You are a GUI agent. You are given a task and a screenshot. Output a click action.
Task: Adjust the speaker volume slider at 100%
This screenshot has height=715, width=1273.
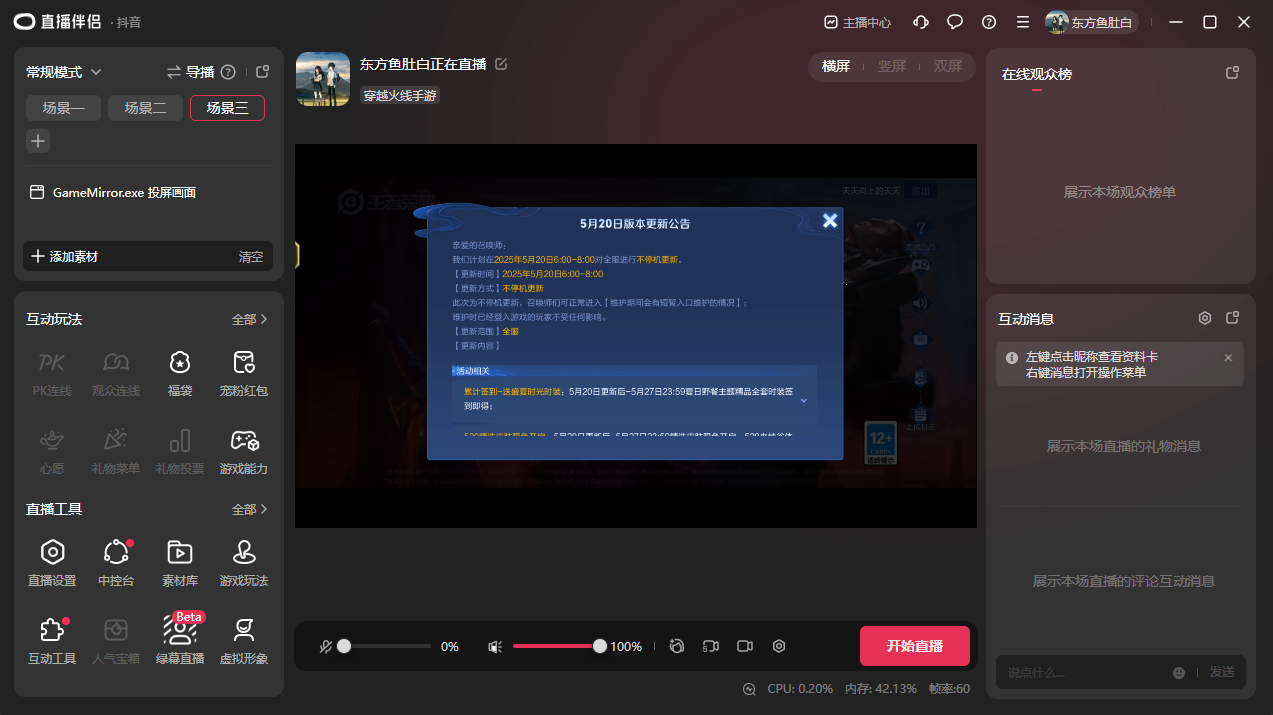(560, 646)
